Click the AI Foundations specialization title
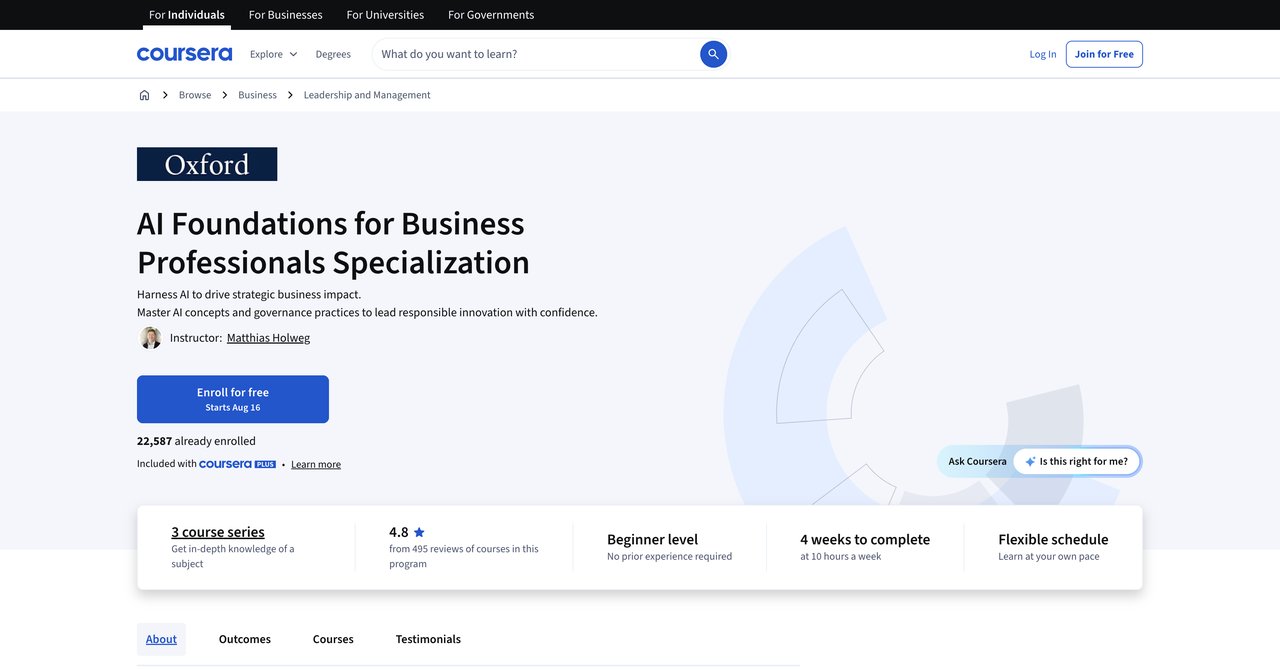 click(x=333, y=242)
